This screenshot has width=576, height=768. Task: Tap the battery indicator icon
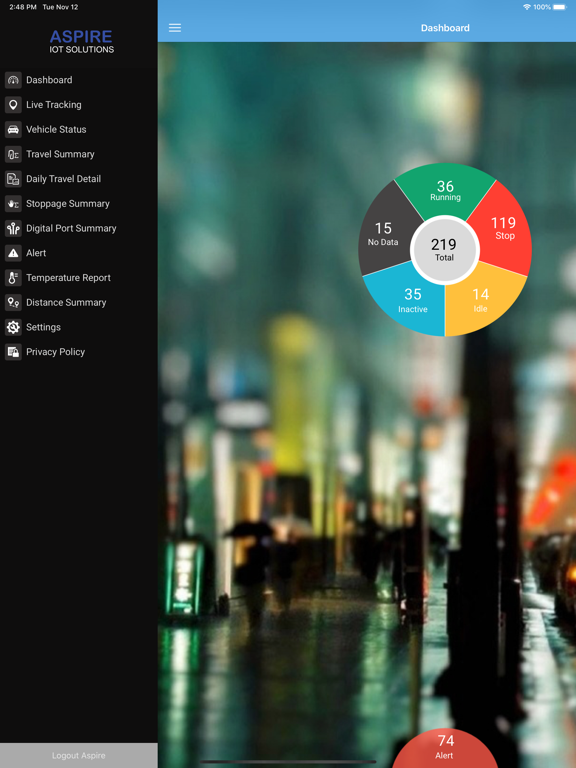[560, 7]
